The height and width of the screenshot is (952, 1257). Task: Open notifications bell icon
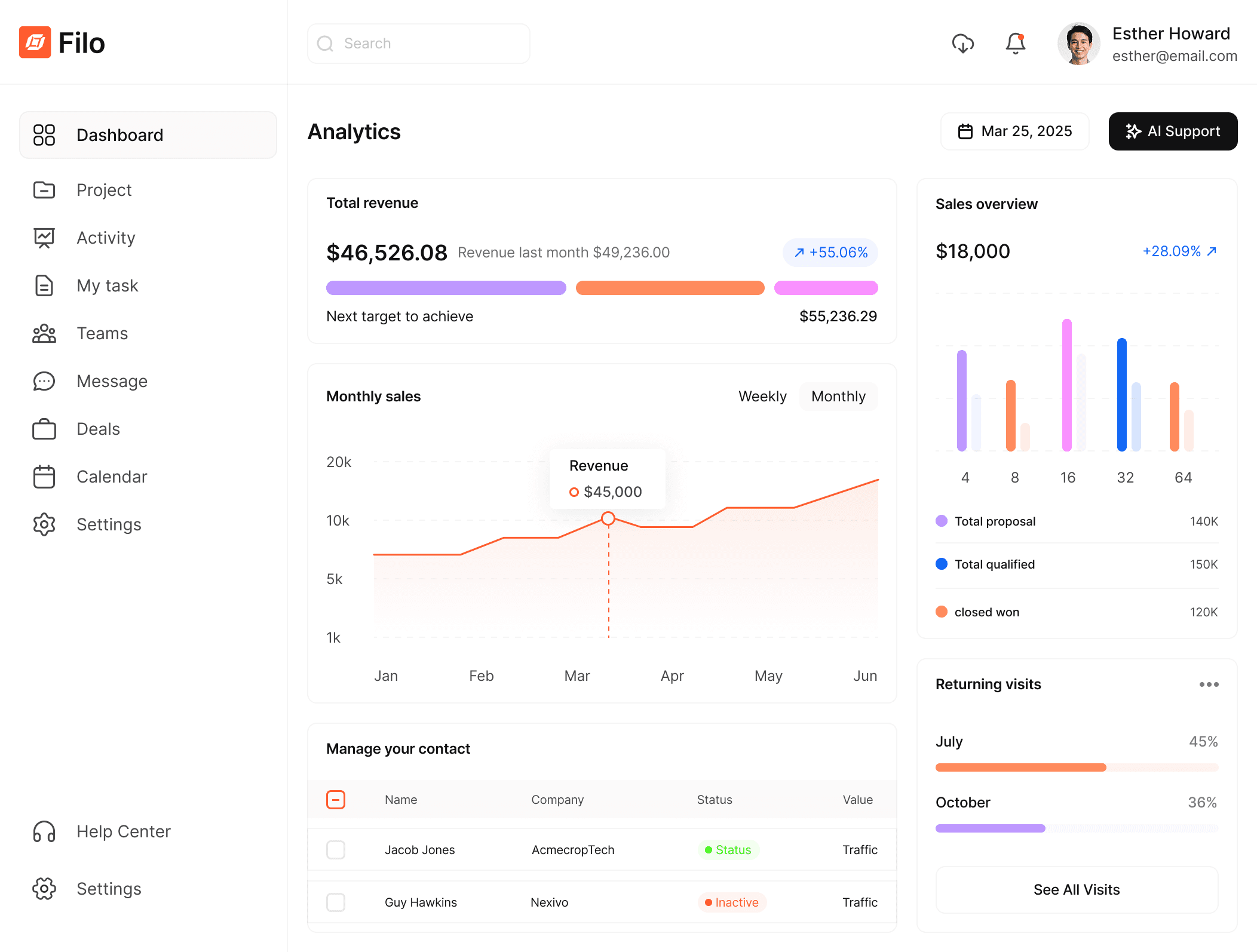[x=1015, y=44]
